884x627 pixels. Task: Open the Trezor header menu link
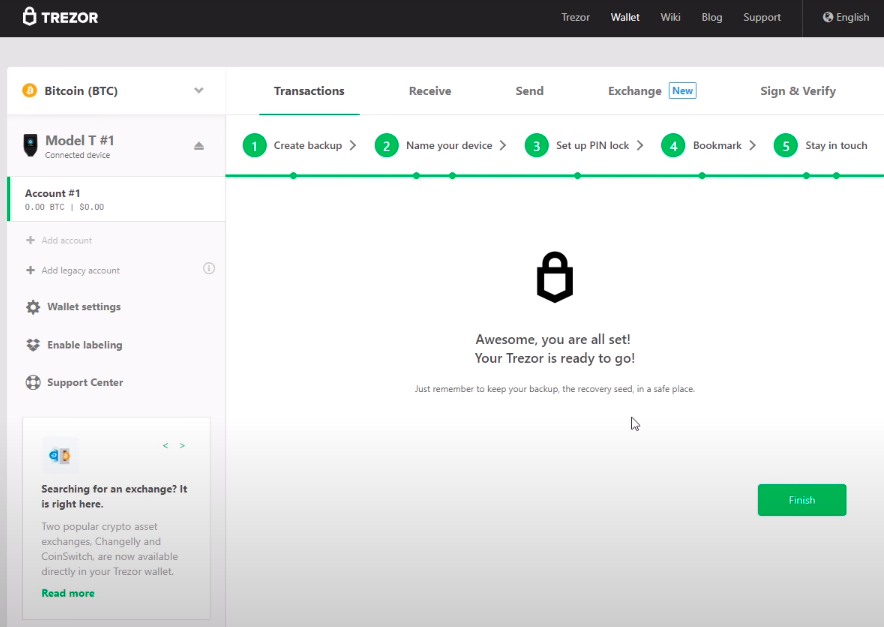point(575,17)
